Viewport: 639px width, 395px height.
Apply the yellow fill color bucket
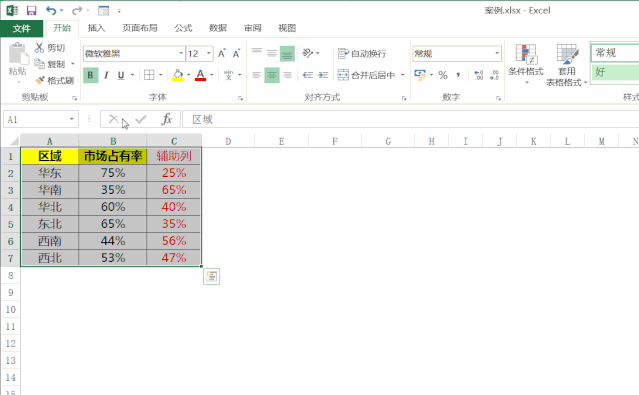[x=178, y=75]
